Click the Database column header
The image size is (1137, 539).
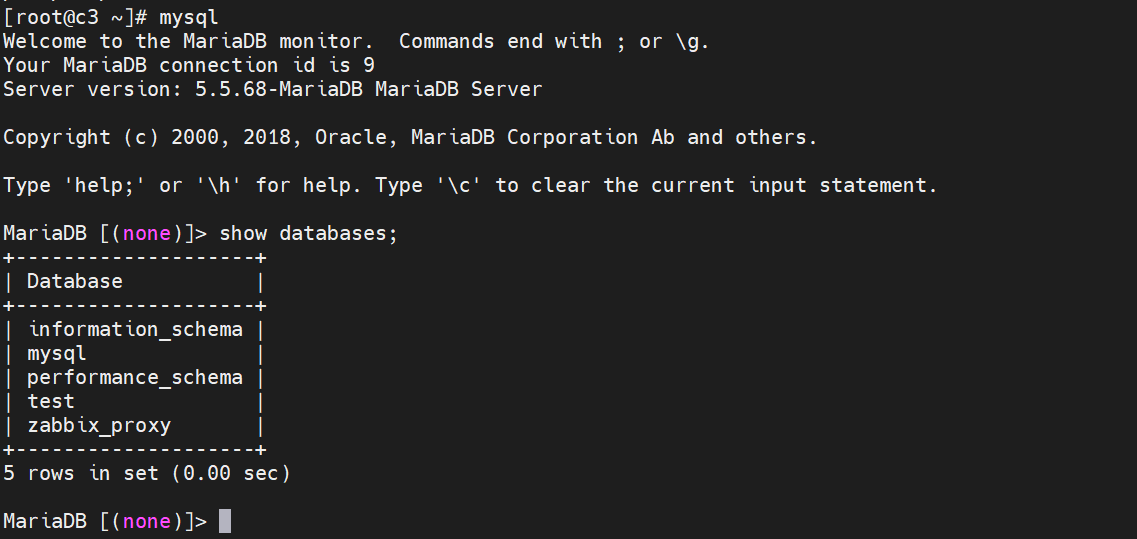pyautogui.click(x=75, y=281)
